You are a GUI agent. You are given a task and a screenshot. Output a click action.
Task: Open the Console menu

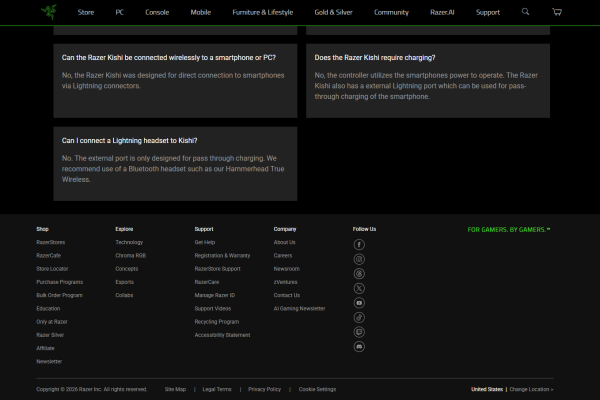[157, 12]
